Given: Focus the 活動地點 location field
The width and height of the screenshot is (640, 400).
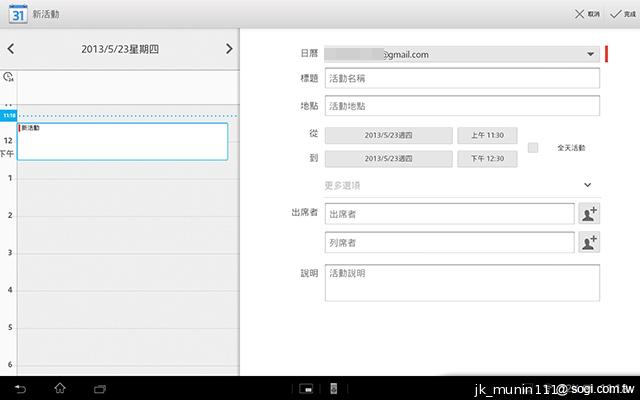Looking at the screenshot, I should point(462,106).
